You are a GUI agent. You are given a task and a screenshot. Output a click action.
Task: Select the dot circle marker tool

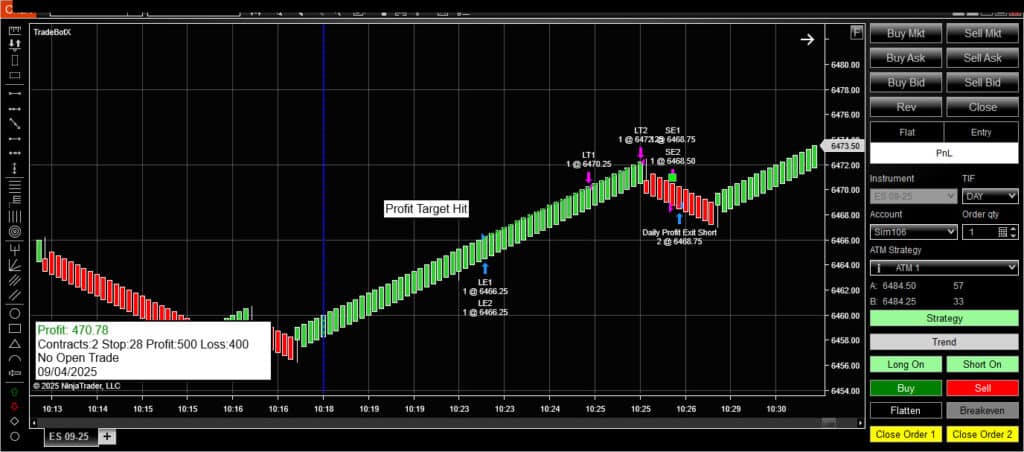coord(15,436)
